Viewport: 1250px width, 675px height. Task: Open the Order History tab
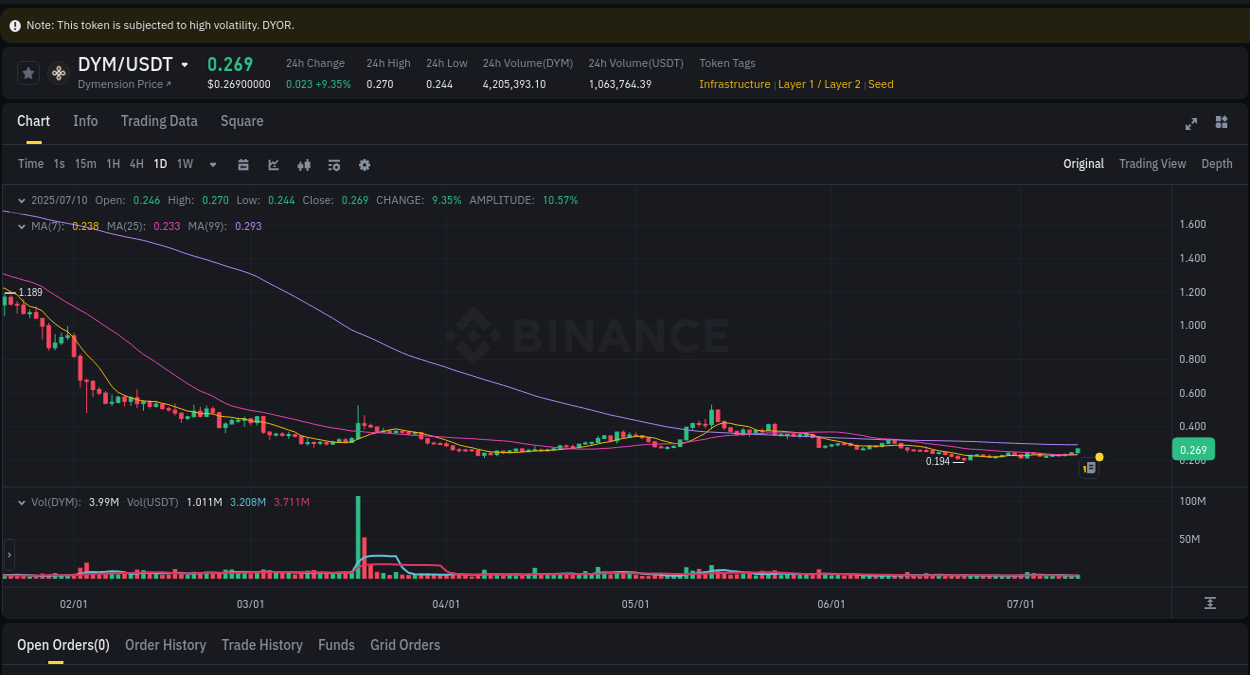165,645
